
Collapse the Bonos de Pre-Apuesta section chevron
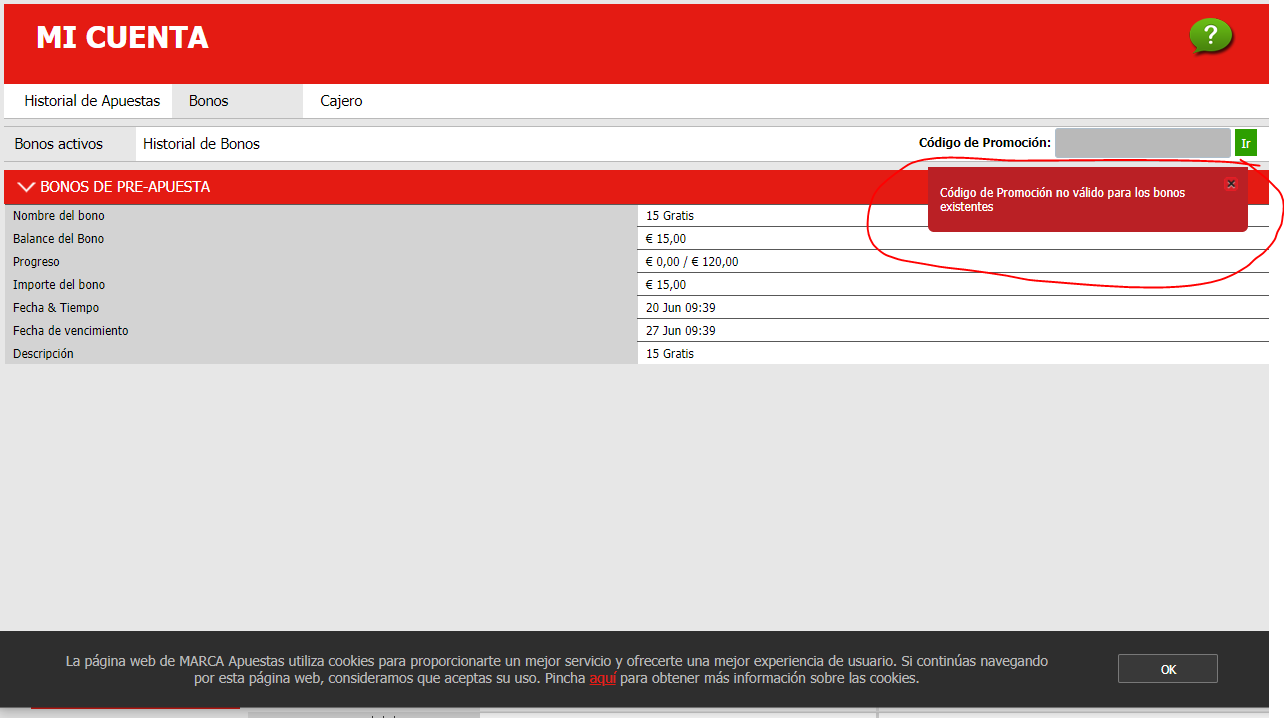point(26,187)
